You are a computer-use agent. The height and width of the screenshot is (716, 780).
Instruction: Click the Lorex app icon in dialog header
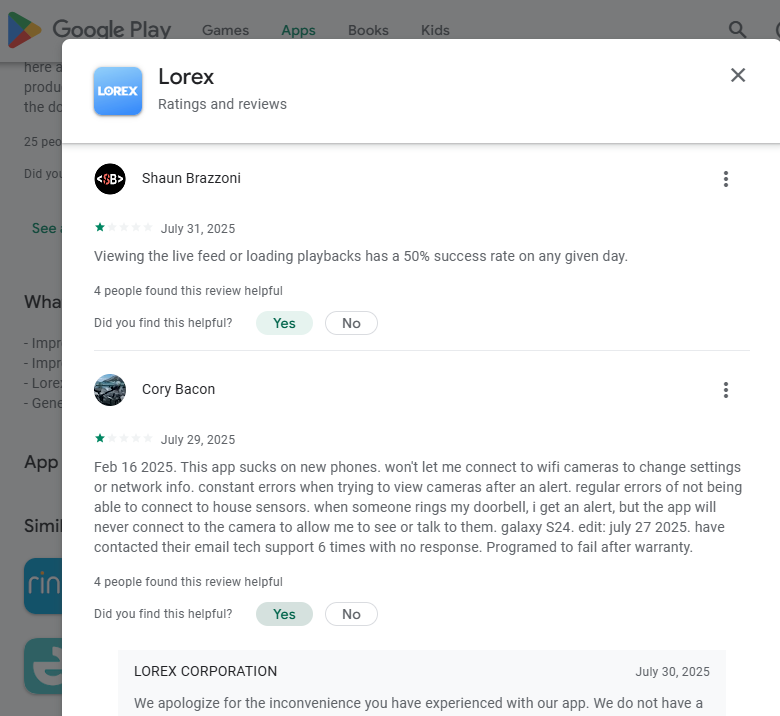point(118,91)
